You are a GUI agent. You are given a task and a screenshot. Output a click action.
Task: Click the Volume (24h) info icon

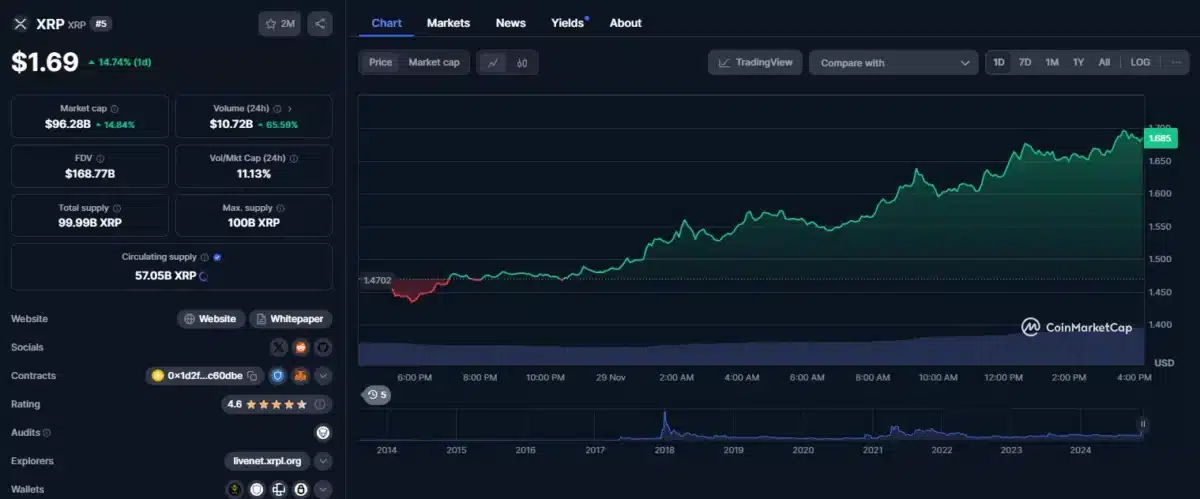point(278,108)
